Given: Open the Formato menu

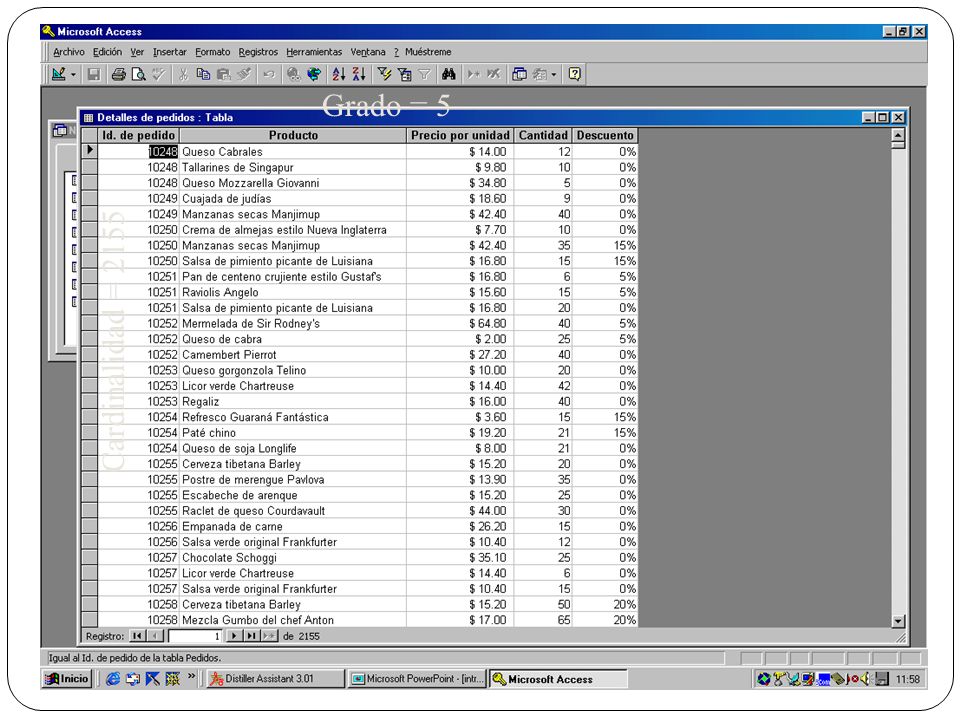Looking at the screenshot, I should [x=212, y=52].
